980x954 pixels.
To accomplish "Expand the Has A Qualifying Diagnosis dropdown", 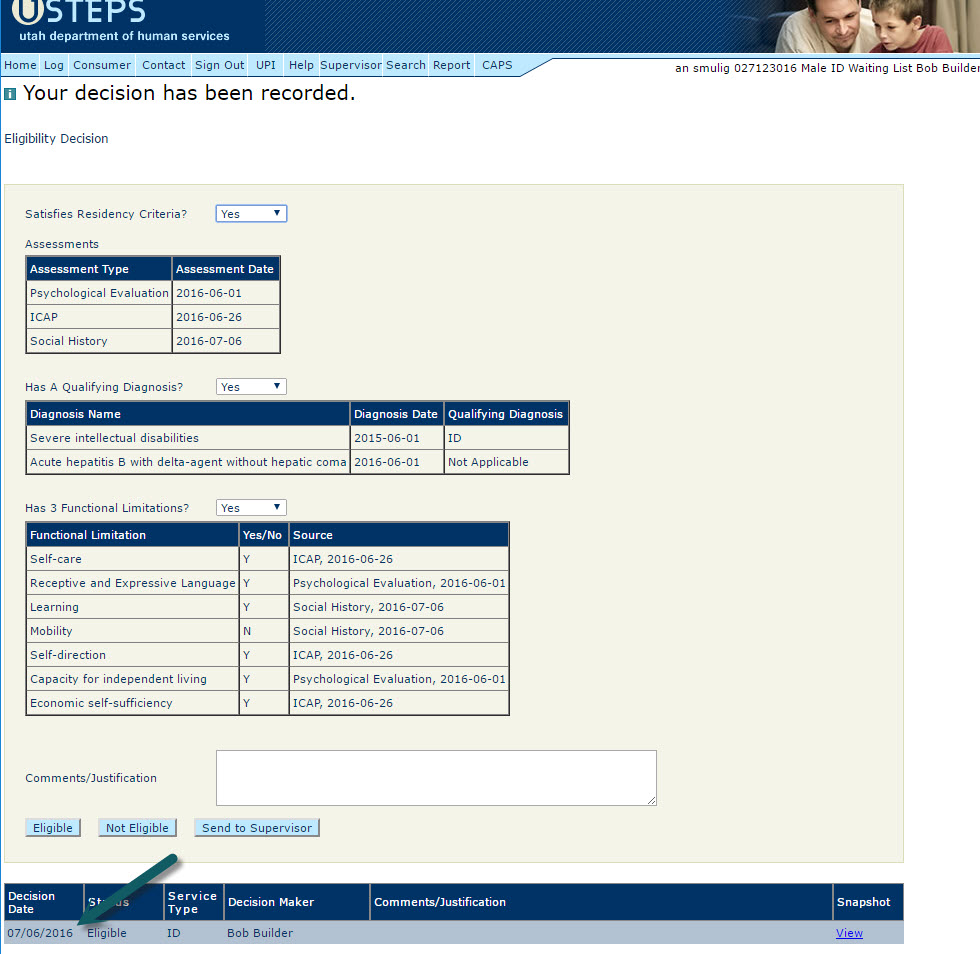I will (251, 387).
